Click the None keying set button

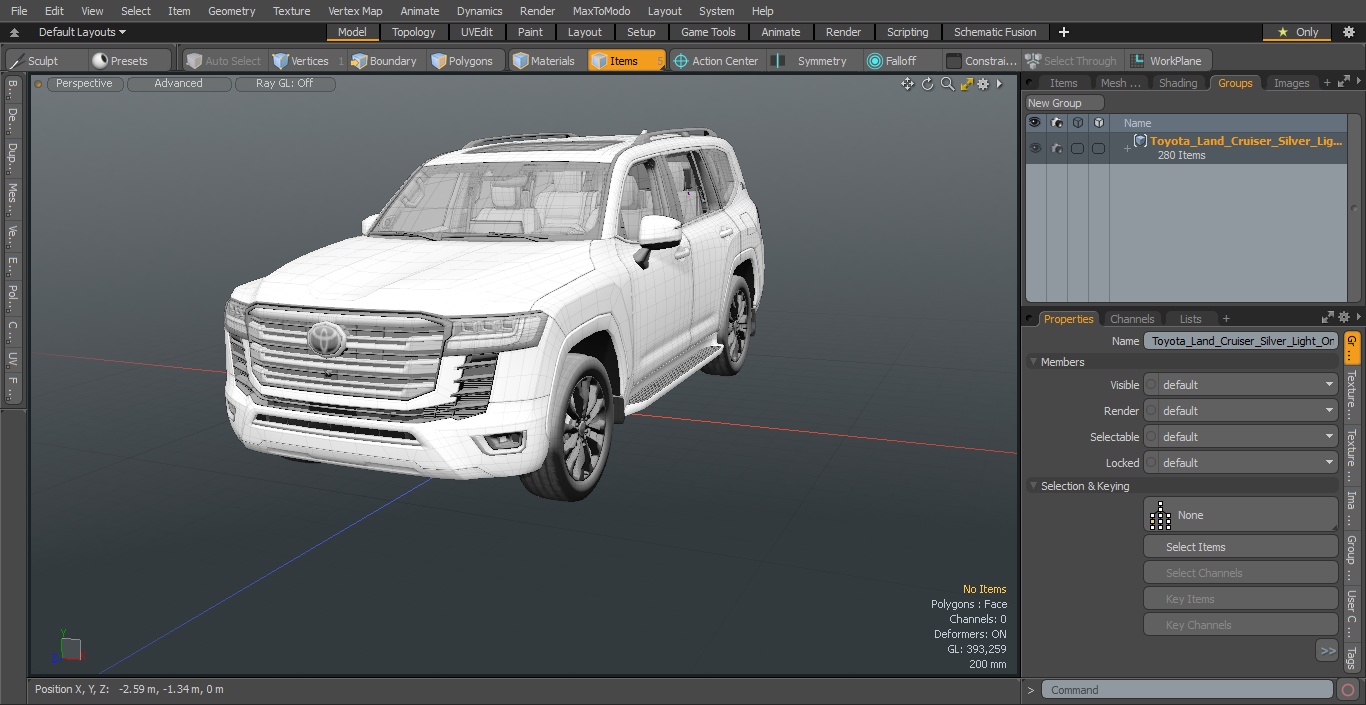(1241, 515)
